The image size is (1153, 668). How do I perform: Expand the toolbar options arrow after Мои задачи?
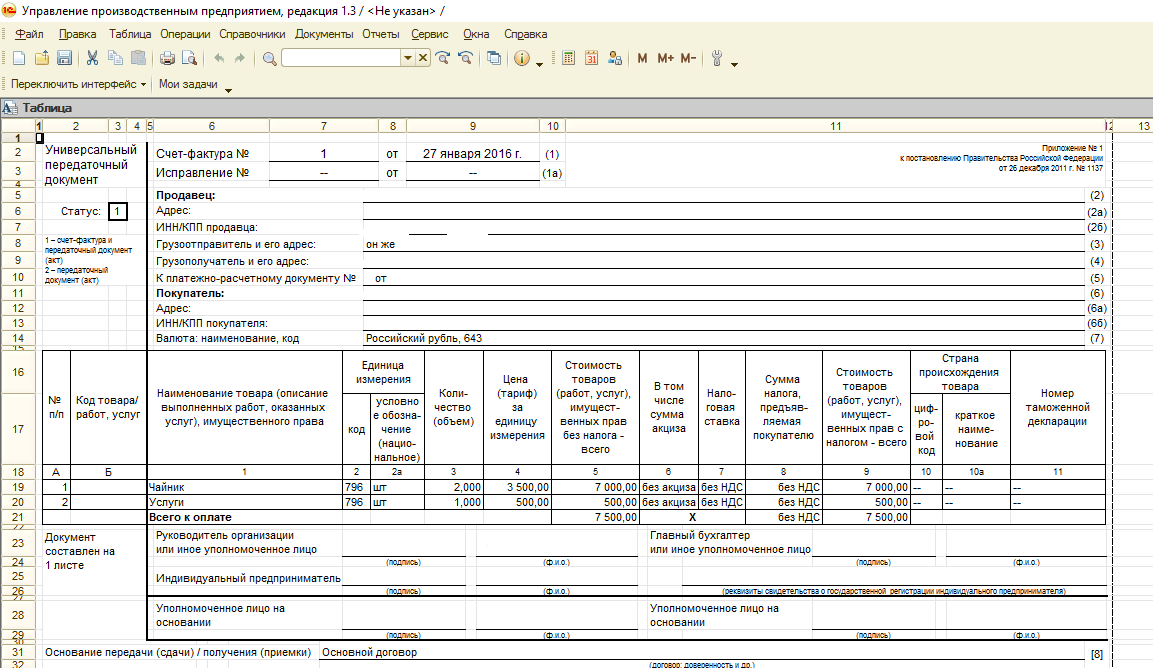coord(228,90)
